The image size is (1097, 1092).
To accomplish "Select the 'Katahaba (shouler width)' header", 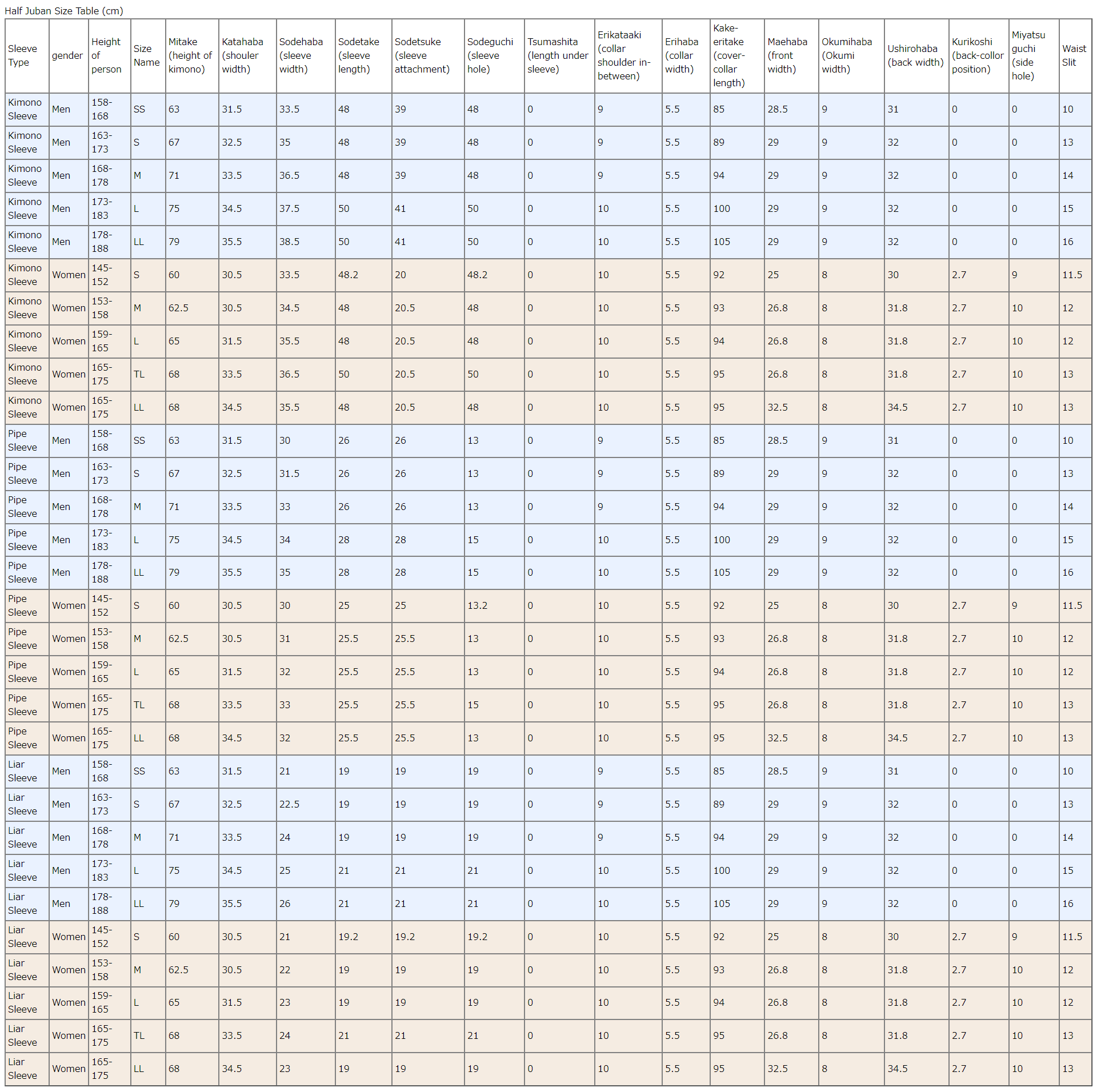I will (x=243, y=55).
